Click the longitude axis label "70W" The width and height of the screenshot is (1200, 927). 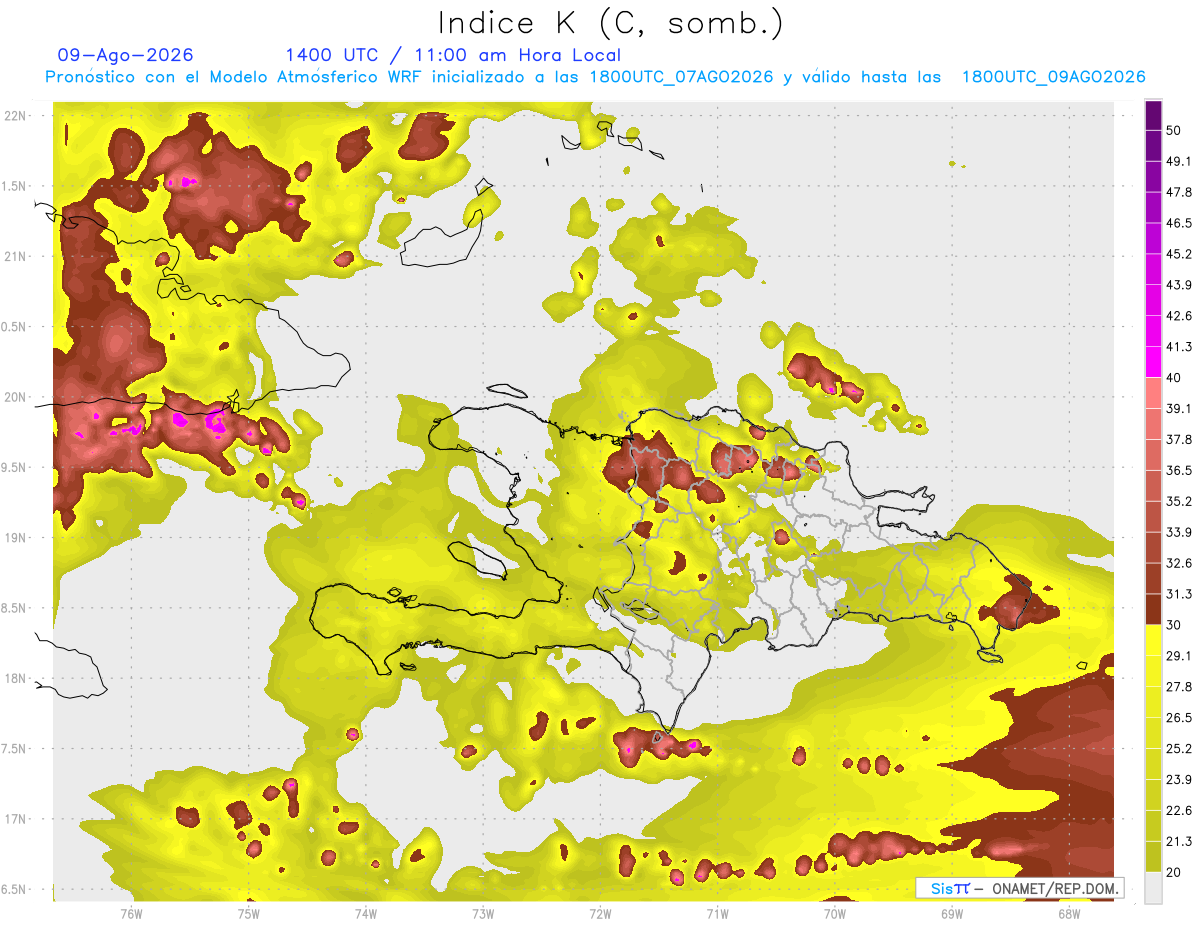(x=835, y=913)
